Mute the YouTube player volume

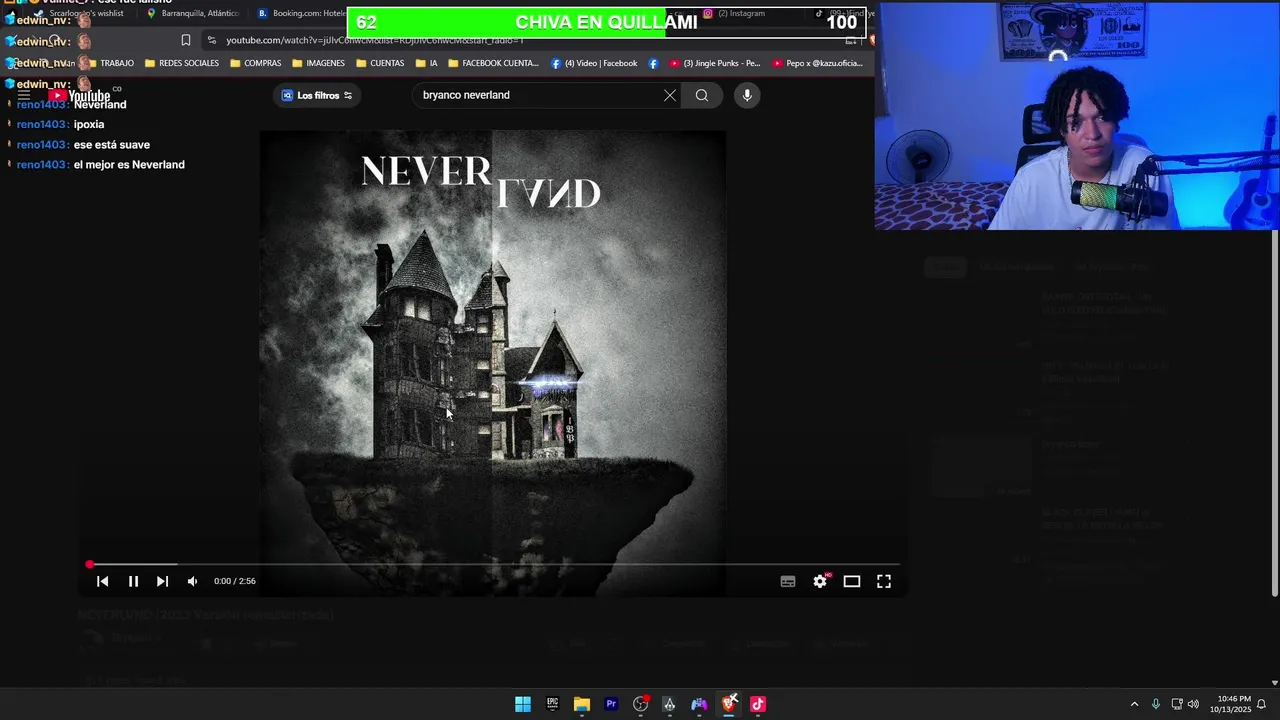(192, 581)
